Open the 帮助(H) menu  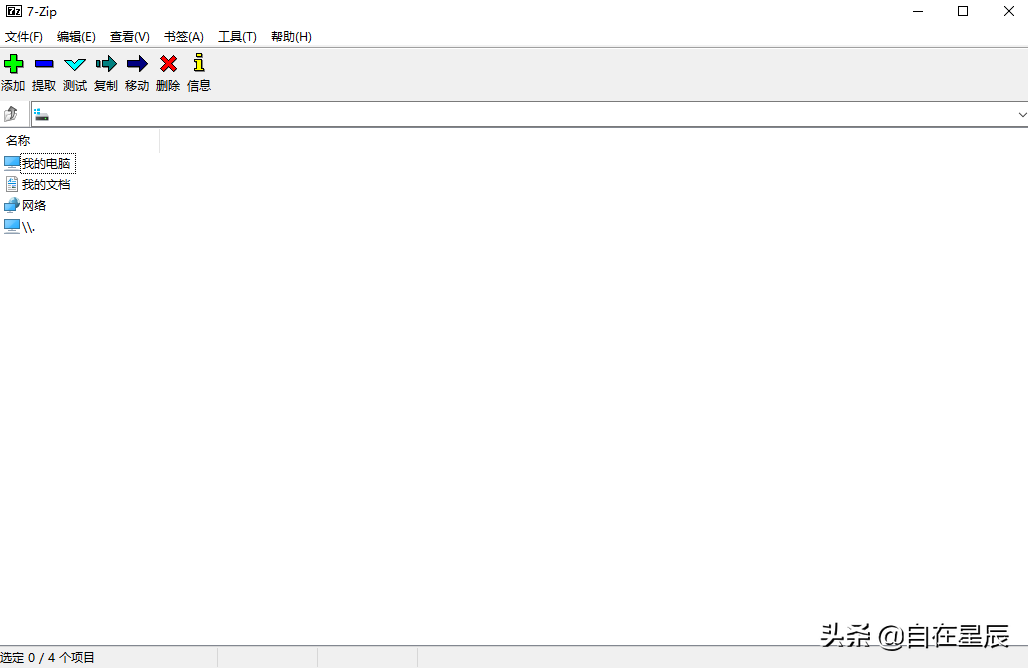click(291, 37)
